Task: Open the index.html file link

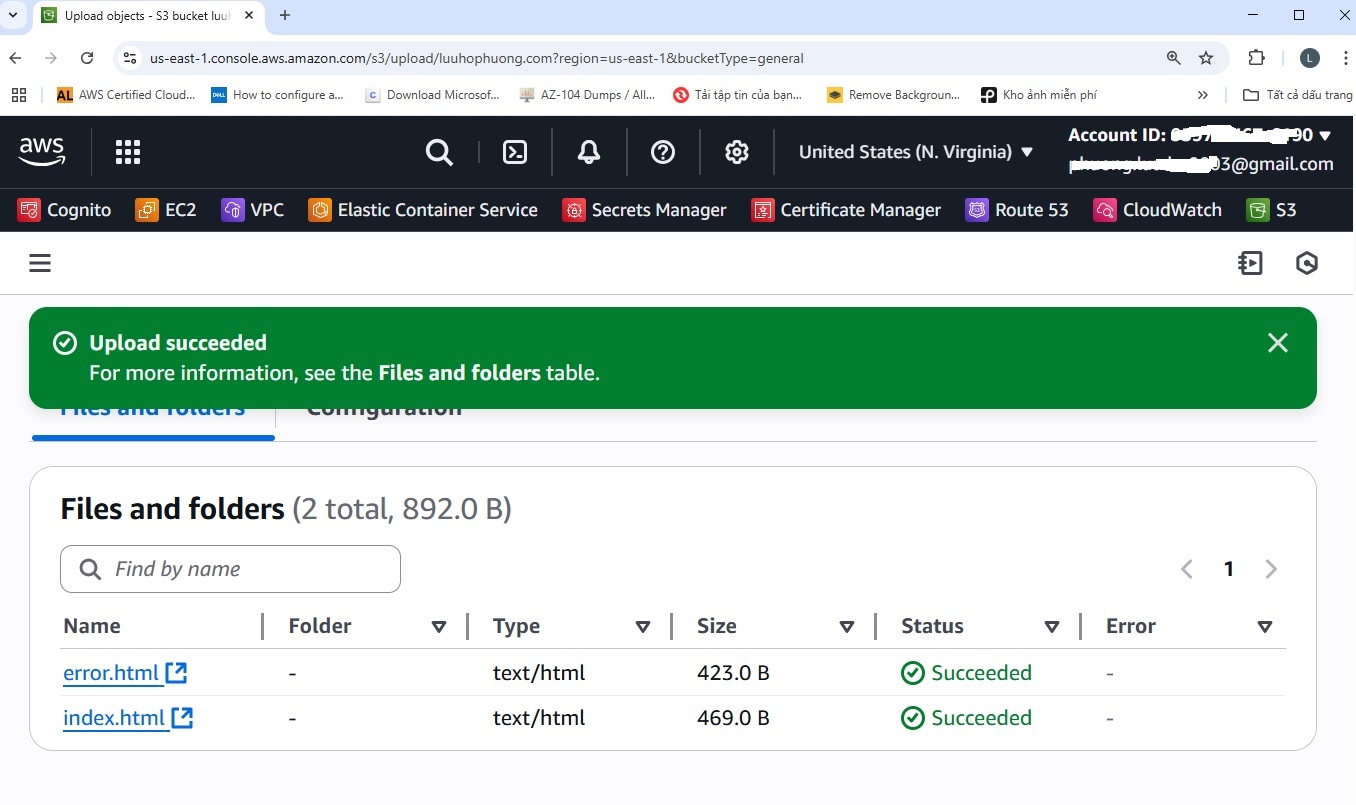Action: point(114,718)
